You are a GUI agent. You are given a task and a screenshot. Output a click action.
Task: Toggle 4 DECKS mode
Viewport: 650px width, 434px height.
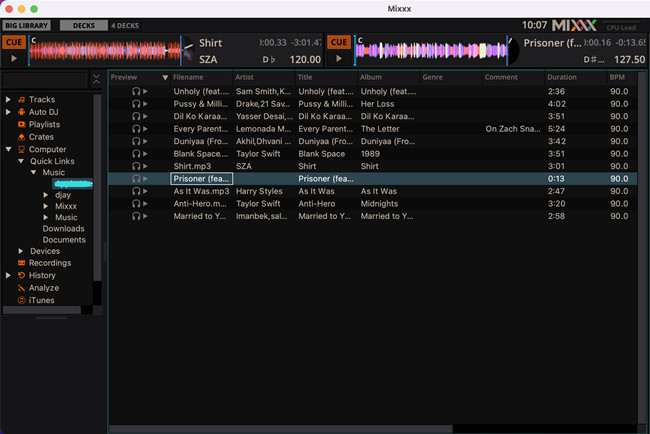click(125, 26)
